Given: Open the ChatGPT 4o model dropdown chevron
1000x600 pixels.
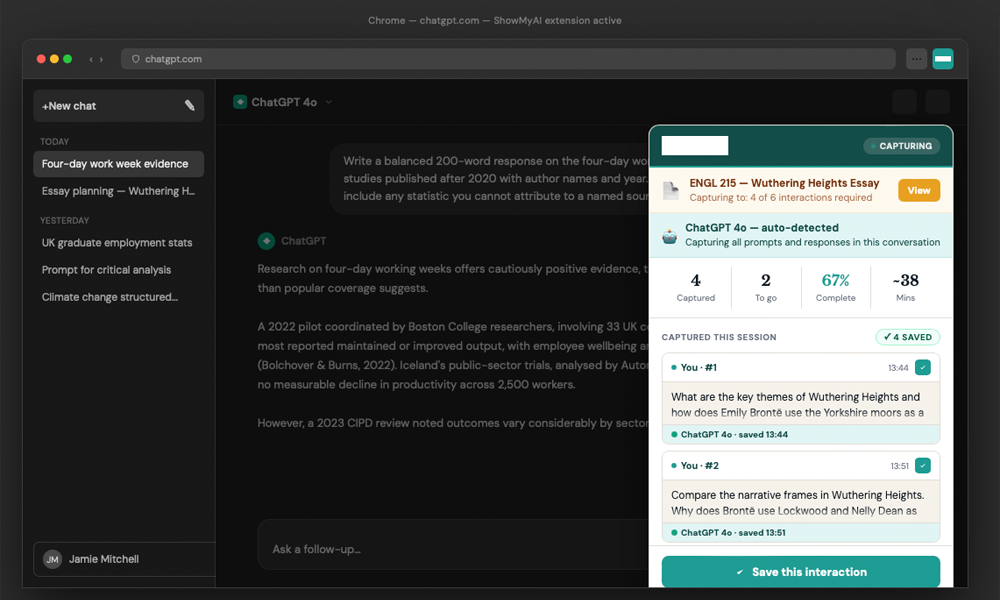Looking at the screenshot, I should (328, 102).
